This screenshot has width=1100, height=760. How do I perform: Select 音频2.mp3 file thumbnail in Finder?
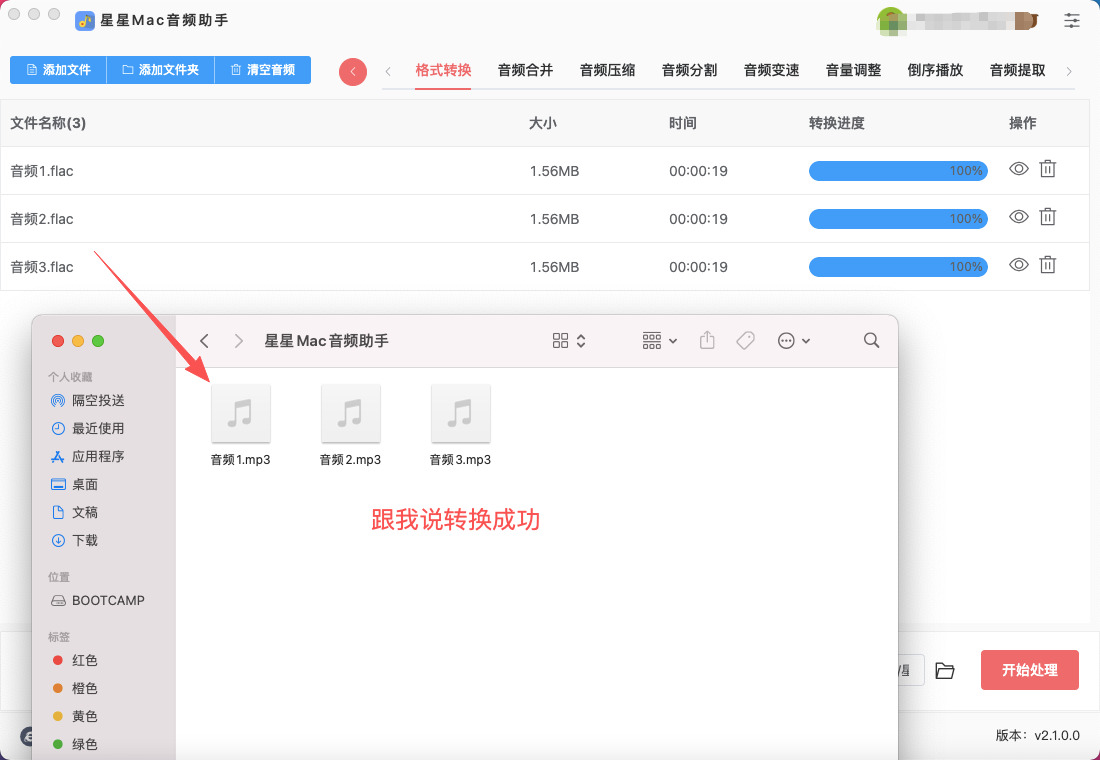pyautogui.click(x=350, y=414)
